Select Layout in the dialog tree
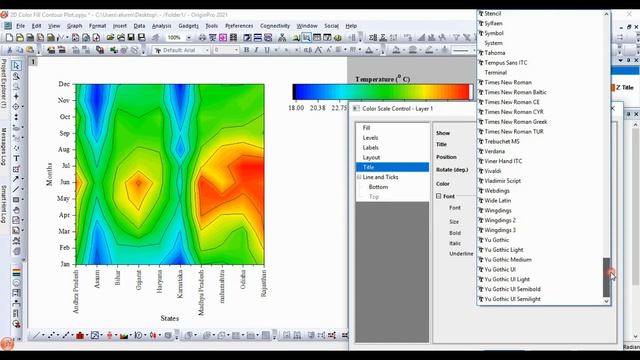 tap(371, 157)
